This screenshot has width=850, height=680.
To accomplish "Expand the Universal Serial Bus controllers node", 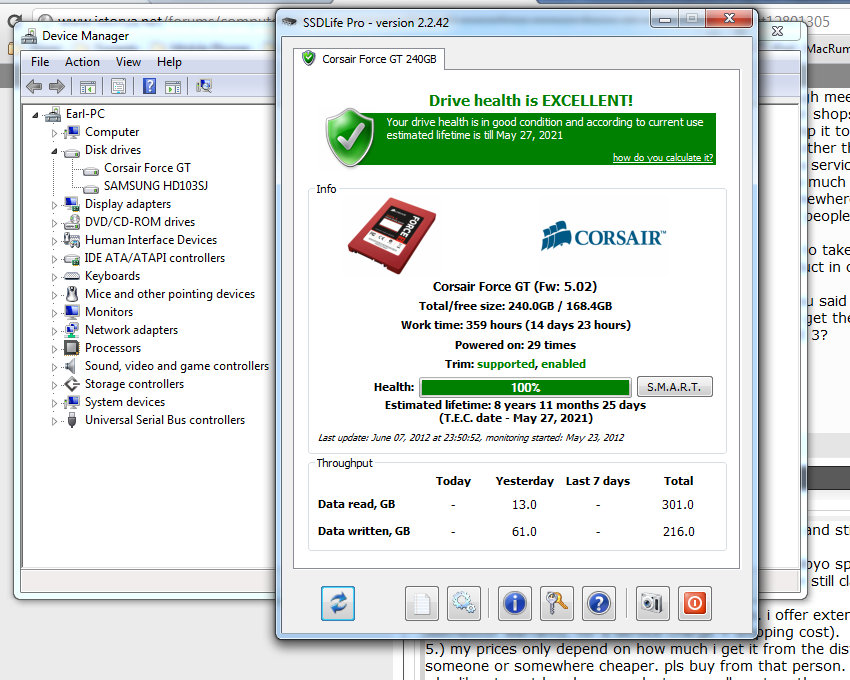I will (54, 421).
